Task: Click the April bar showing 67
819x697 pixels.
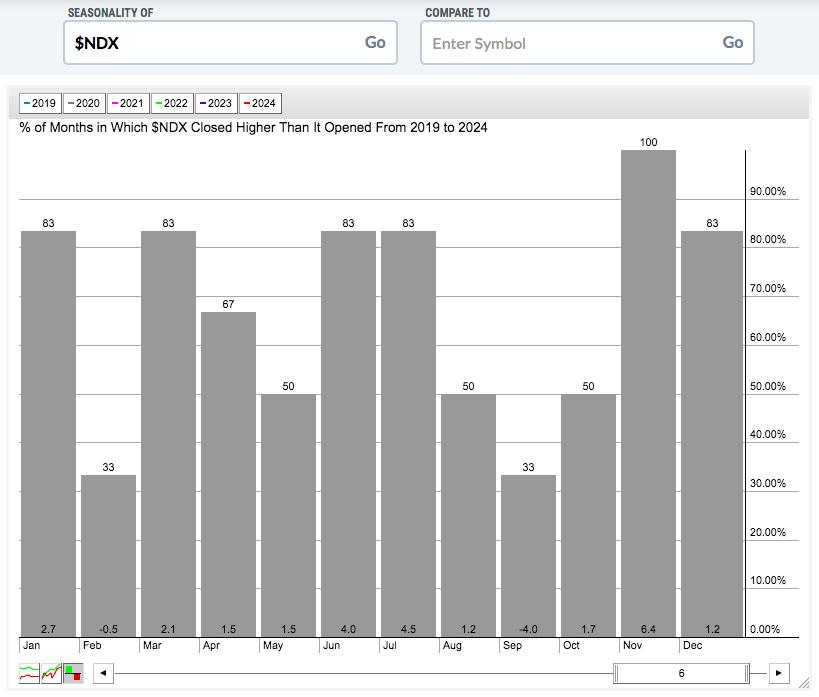Action: coord(228,474)
